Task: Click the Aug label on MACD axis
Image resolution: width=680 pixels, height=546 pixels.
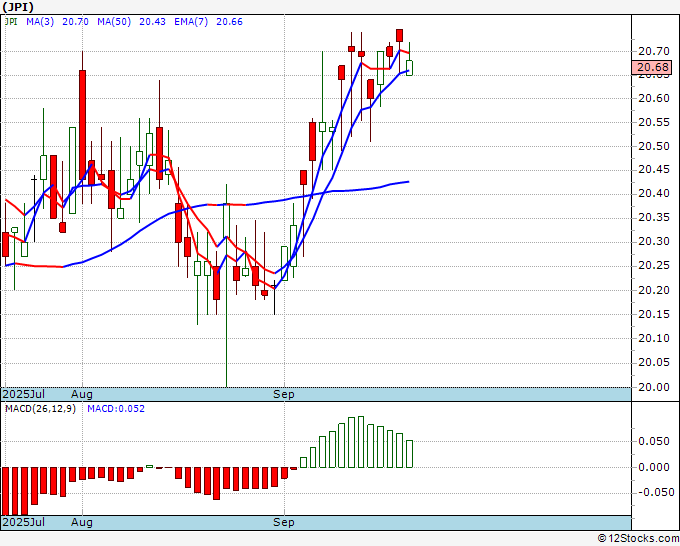Action: pyautogui.click(x=82, y=522)
